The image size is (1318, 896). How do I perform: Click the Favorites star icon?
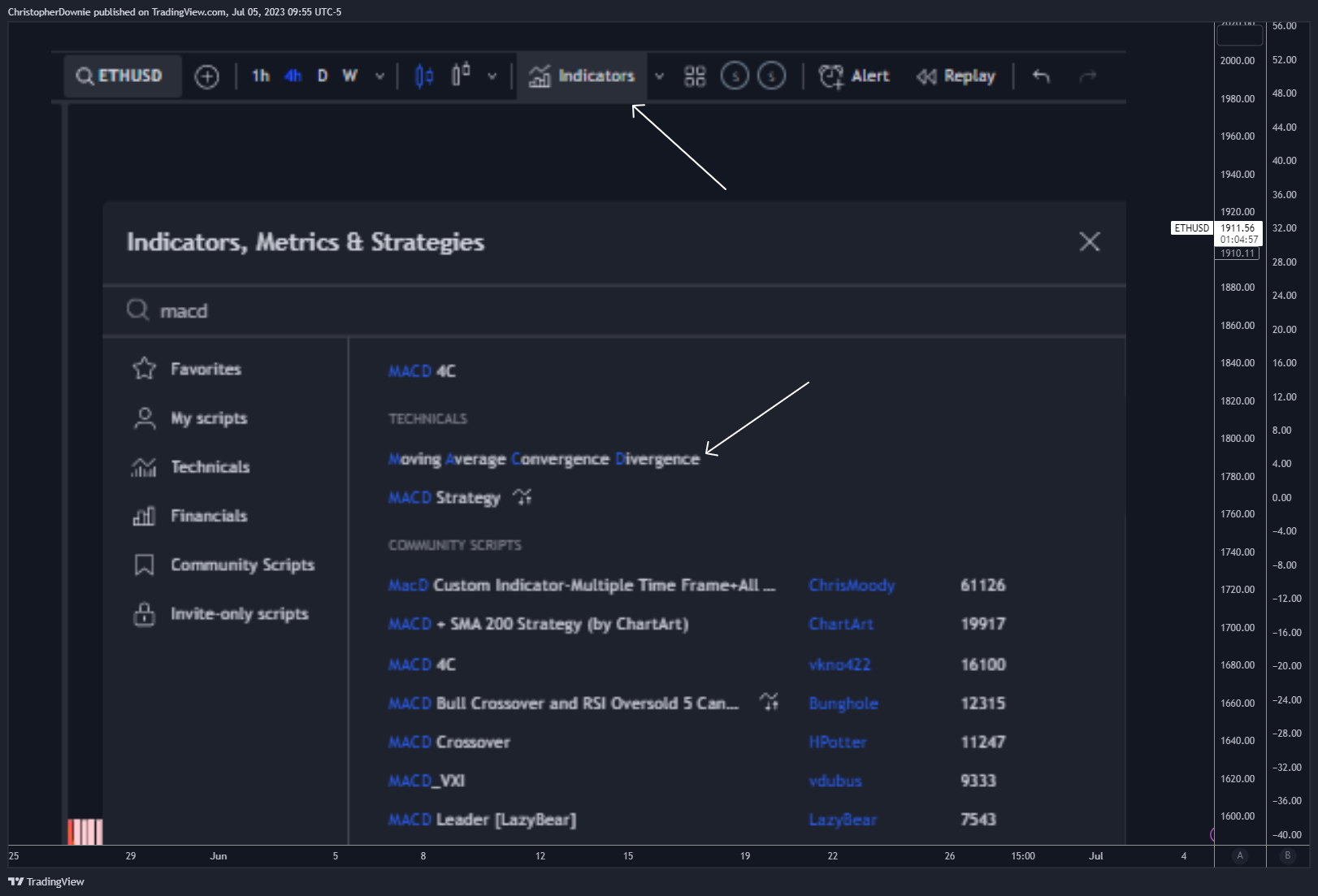(x=145, y=369)
